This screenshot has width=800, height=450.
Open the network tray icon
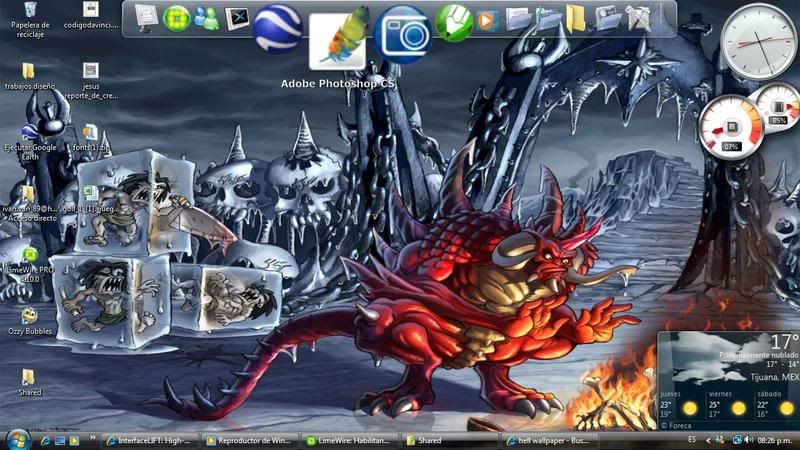(x=737, y=440)
